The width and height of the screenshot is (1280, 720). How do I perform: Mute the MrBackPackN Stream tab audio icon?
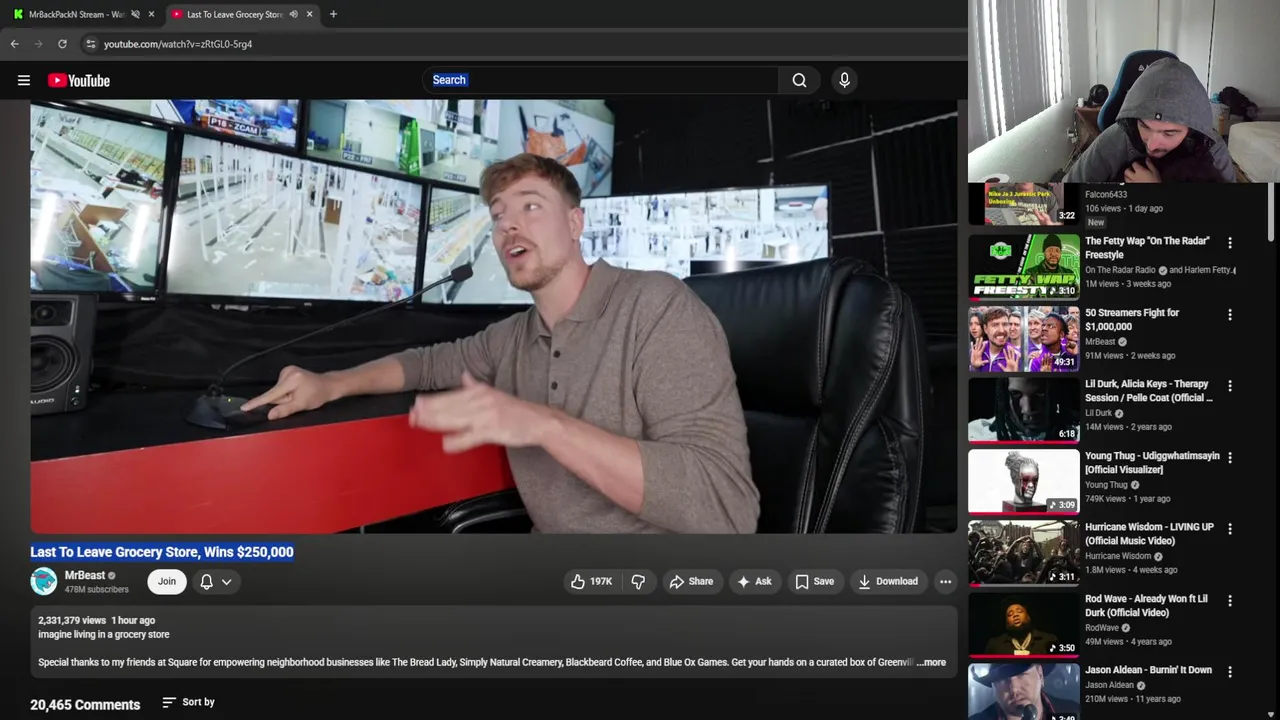[x=135, y=14]
